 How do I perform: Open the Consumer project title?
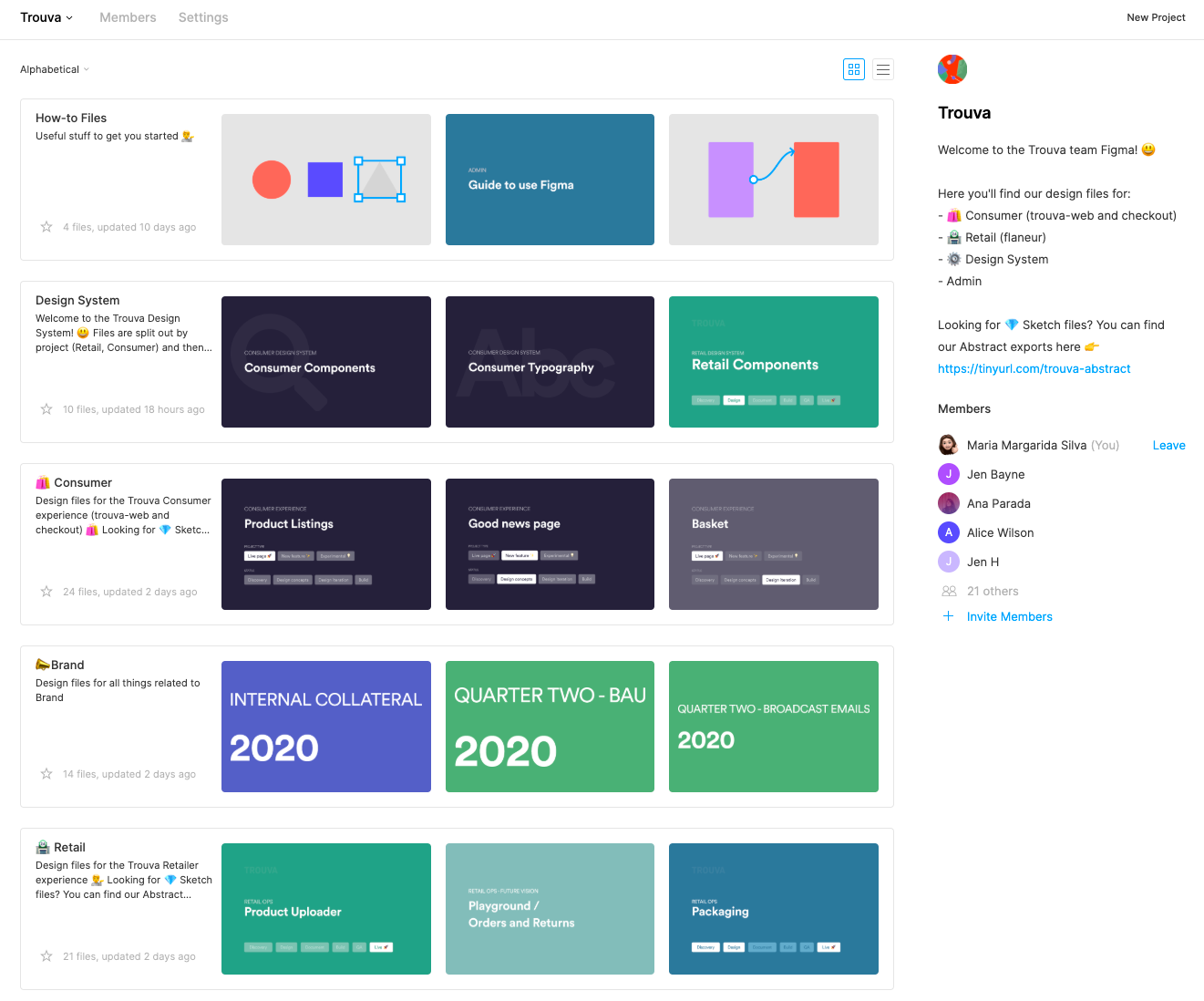(x=74, y=483)
